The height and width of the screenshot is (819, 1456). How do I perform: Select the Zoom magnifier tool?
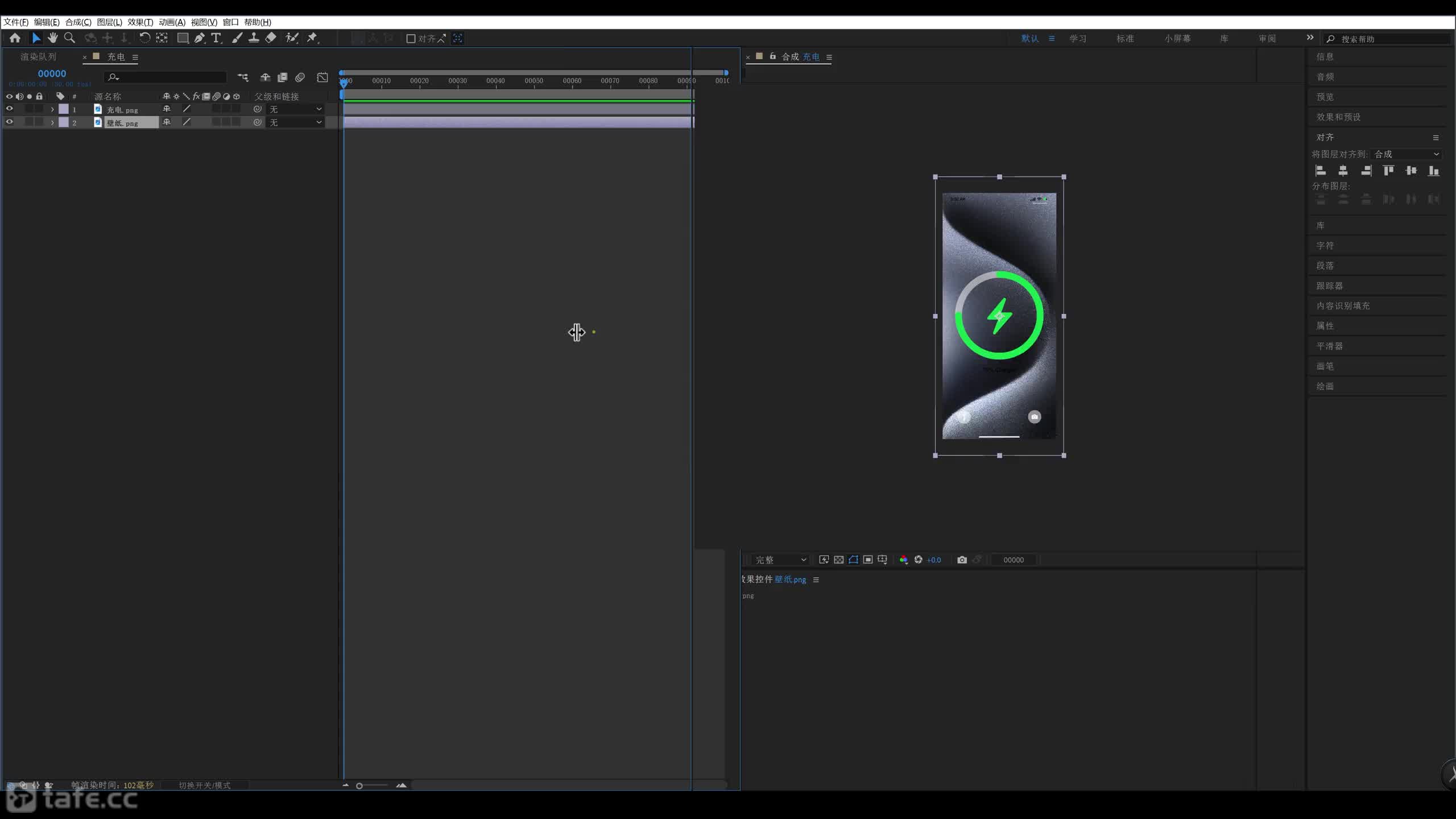click(x=69, y=38)
